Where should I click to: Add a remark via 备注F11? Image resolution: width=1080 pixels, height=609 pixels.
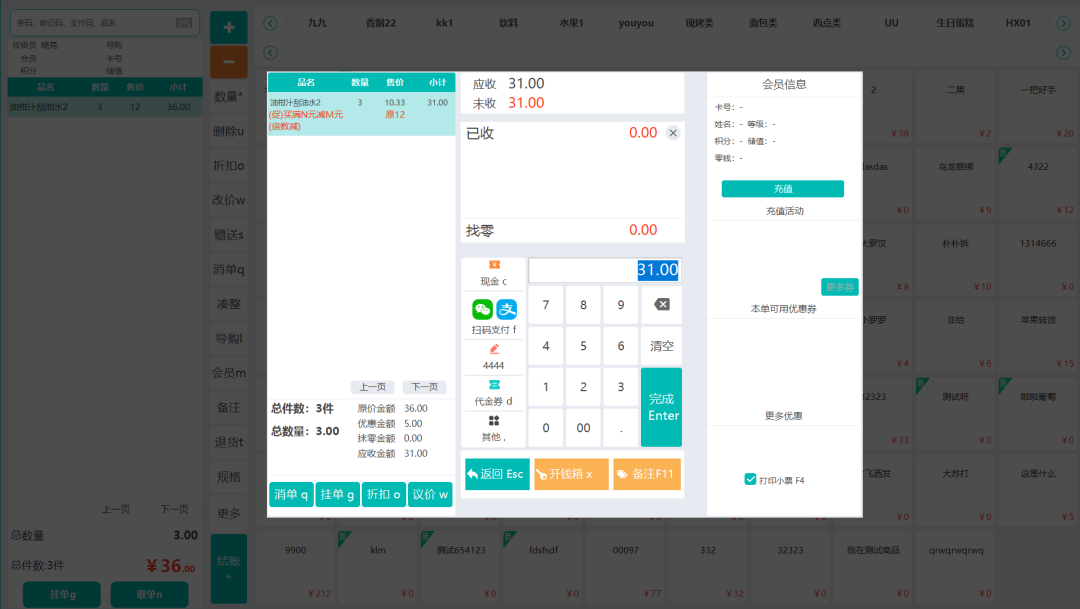[645, 474]
